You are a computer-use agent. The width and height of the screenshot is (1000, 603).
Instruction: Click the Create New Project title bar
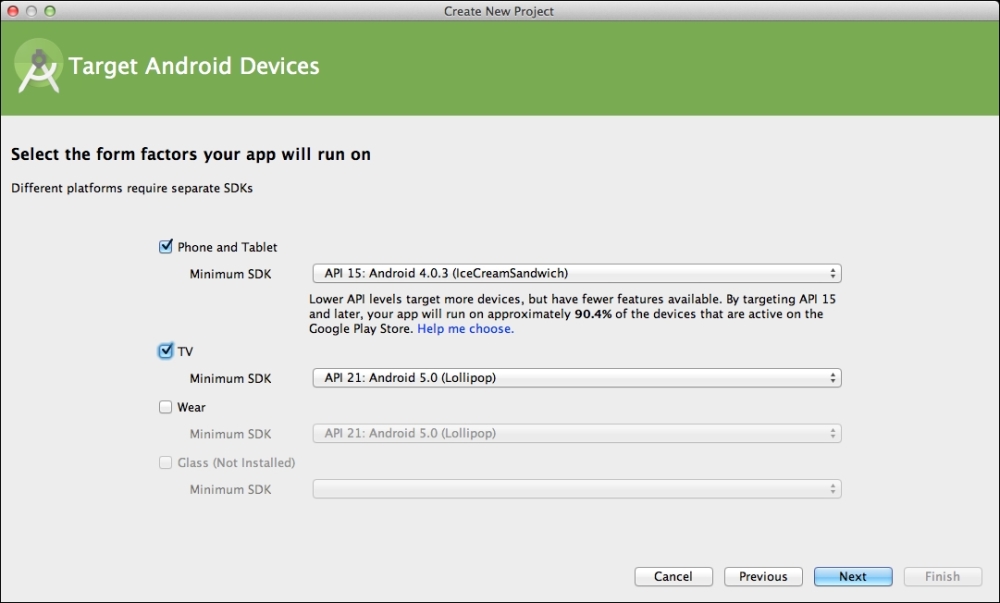[499, 11]
